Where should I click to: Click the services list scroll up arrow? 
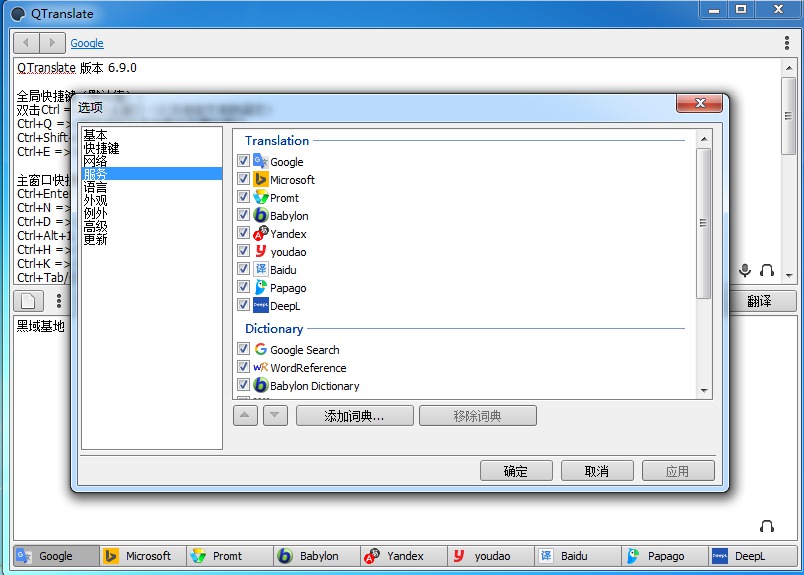point(704,139)
